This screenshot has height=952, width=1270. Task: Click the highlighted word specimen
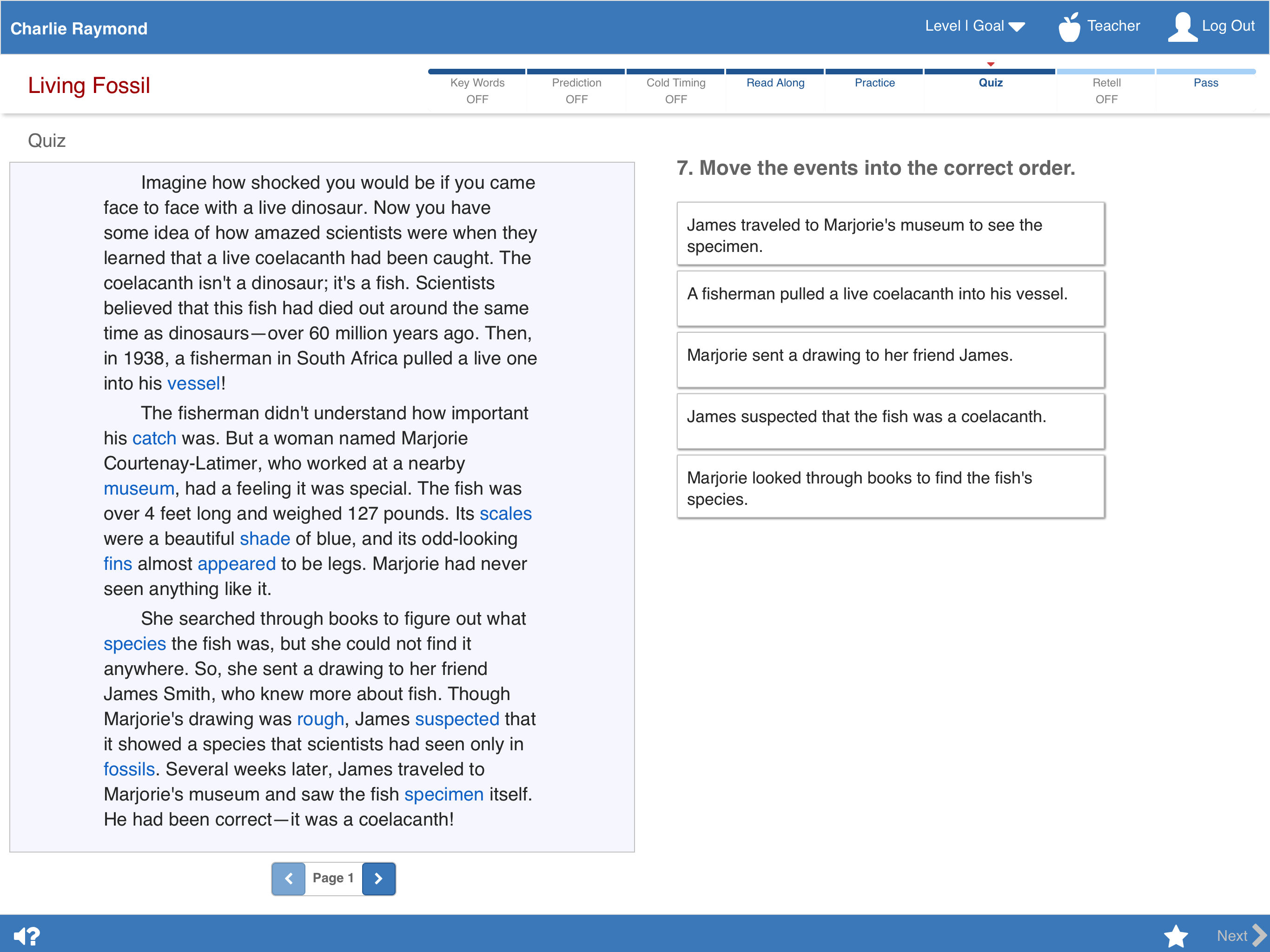pyautogui.click(x=444, y=794)
